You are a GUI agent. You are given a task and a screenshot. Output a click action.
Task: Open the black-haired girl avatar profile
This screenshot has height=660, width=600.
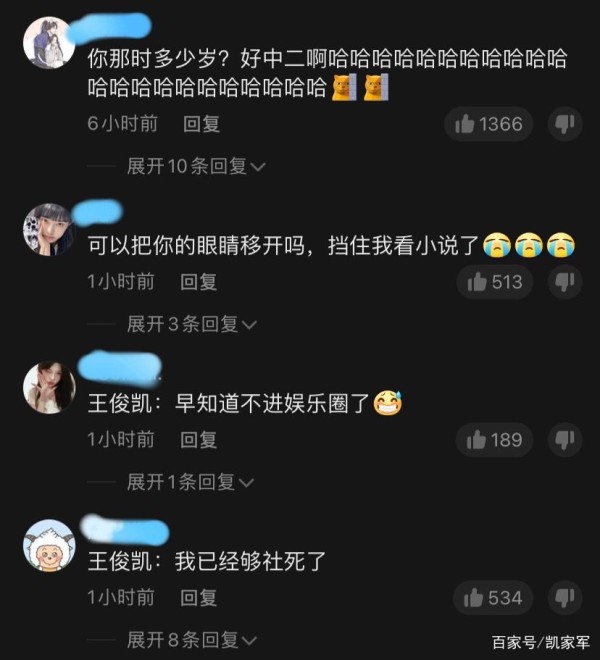(49, 229)
